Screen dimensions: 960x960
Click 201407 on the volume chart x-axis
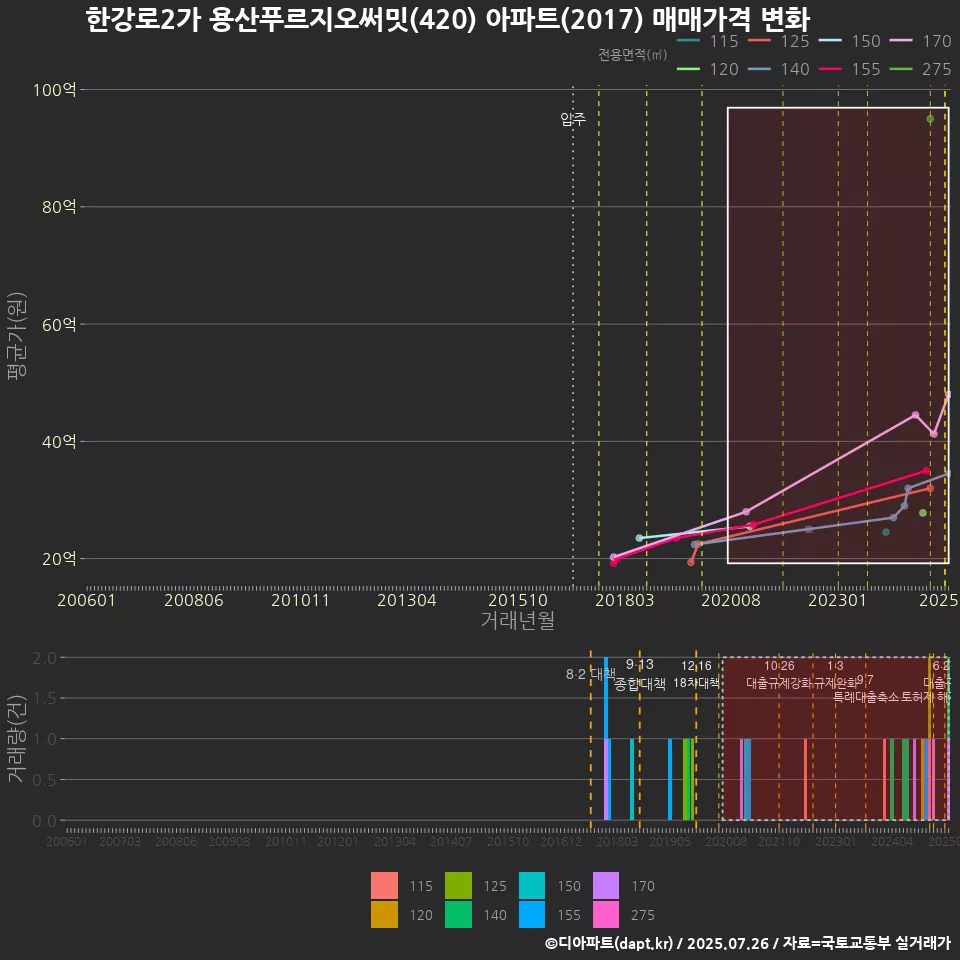coord(451,842)
